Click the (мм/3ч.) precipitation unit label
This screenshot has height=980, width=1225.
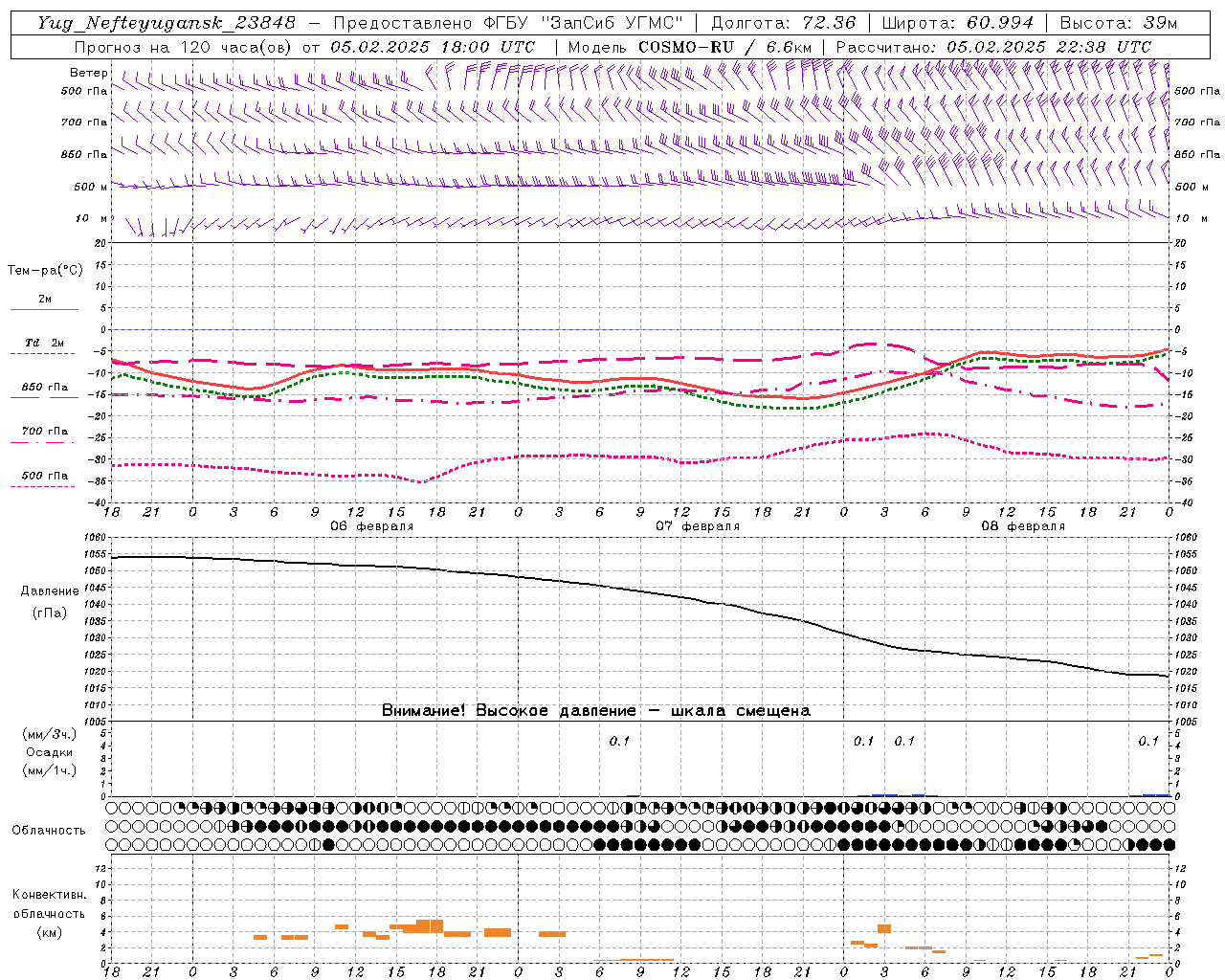[50, 734]
